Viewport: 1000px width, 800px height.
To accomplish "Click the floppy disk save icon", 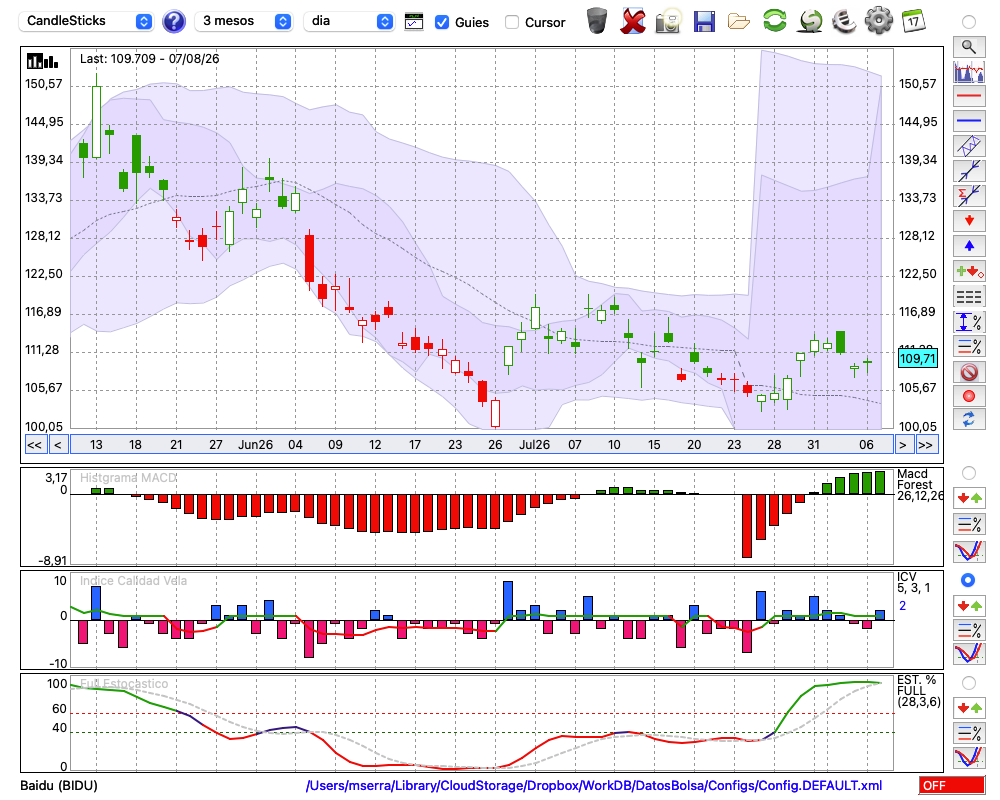I will point(704,21).
